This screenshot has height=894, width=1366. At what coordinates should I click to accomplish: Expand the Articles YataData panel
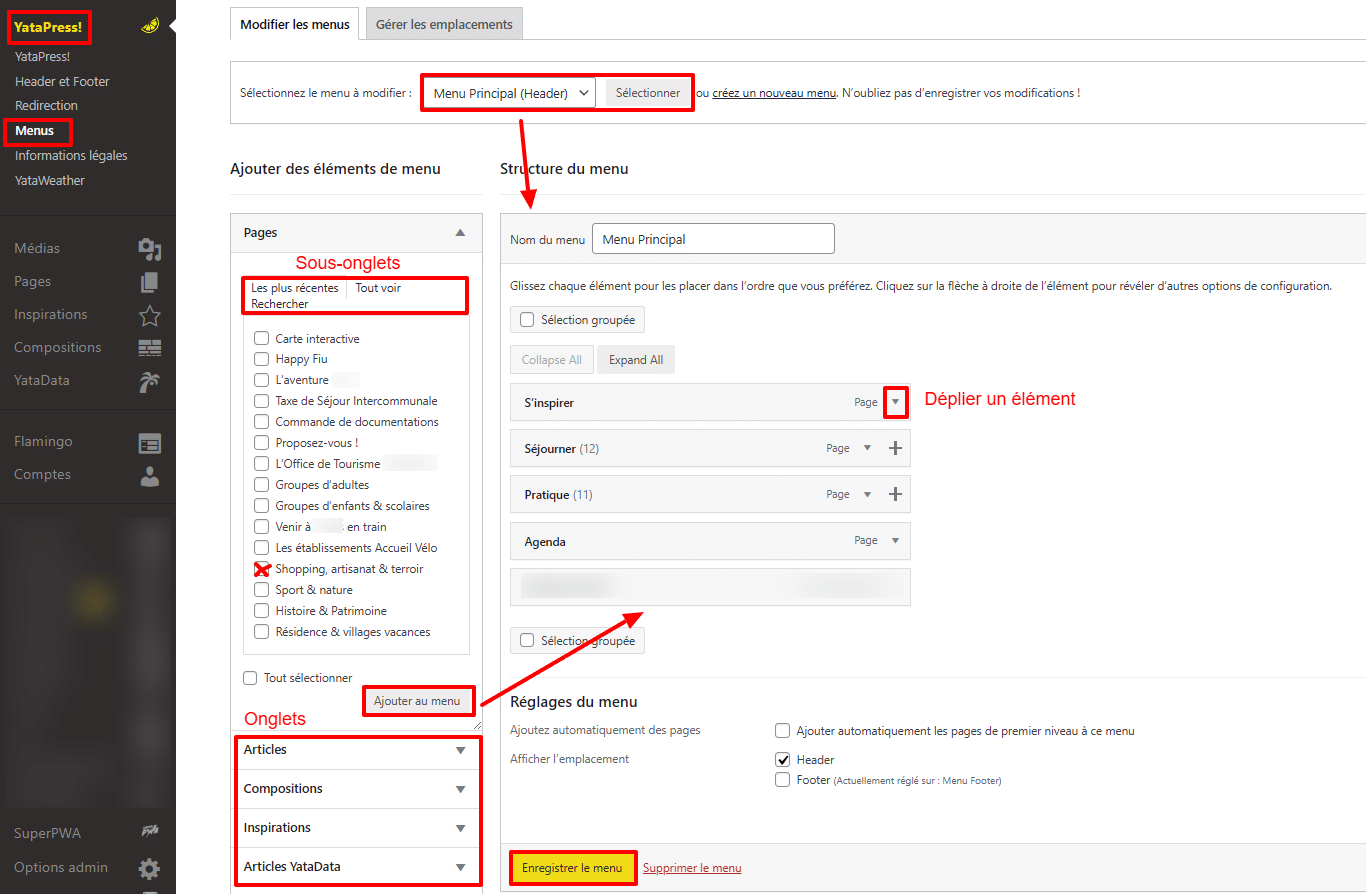coord(460,867)
